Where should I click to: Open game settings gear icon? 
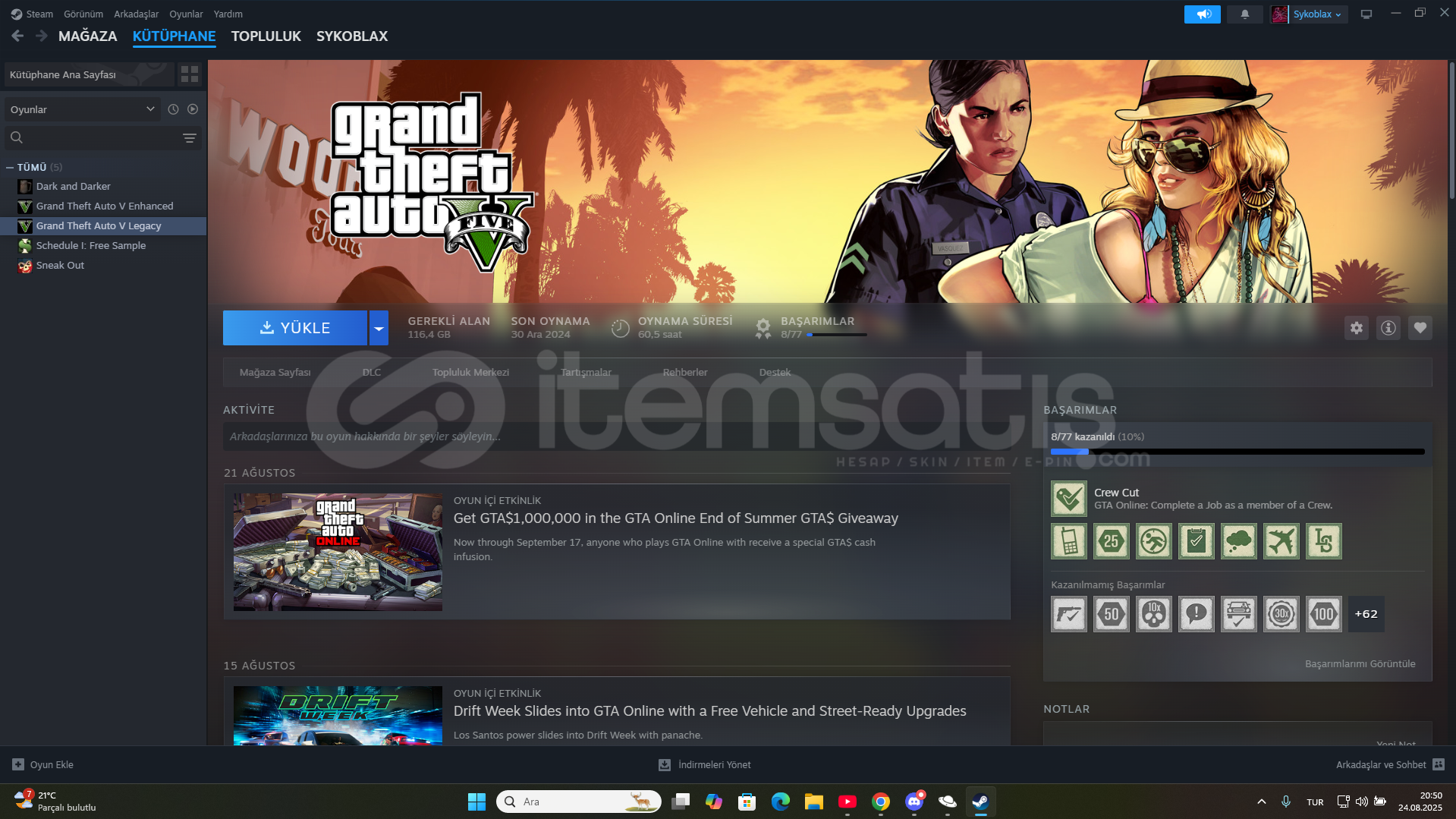tap(1357, 328)
